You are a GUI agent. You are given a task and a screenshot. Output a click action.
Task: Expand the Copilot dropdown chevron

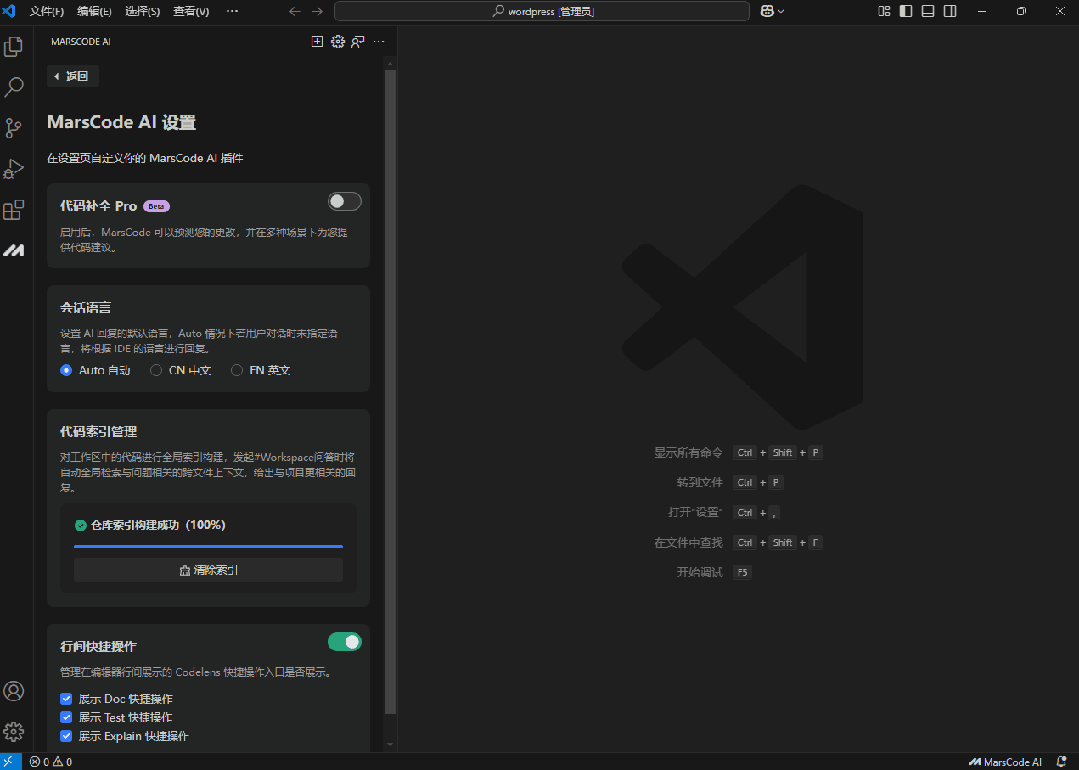coord(781,12)
